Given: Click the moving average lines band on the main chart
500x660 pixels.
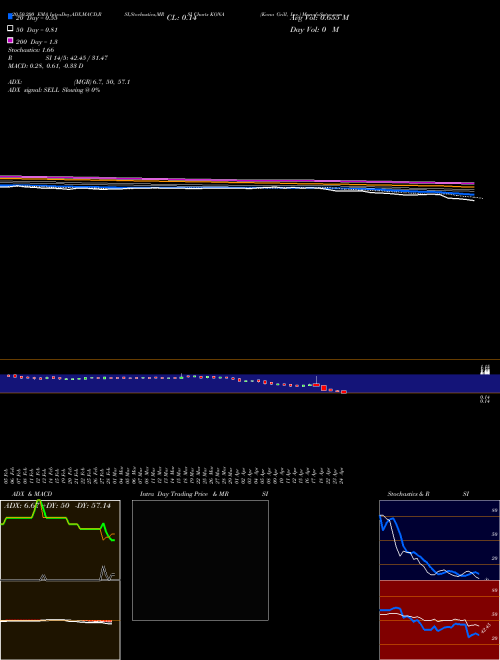Looking at the screenshot, I should pos(238,186).
